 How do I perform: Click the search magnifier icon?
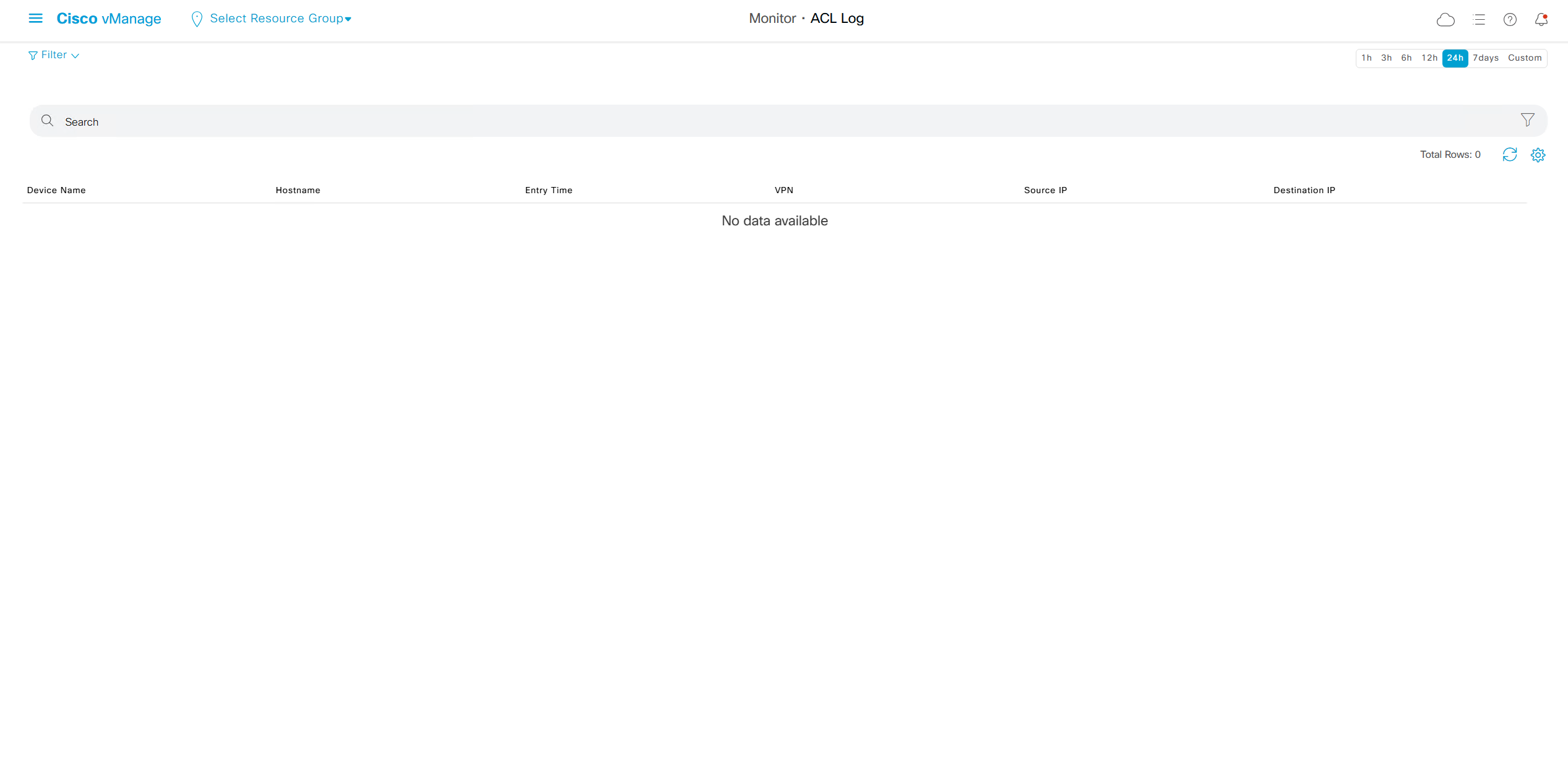[47, 121]
